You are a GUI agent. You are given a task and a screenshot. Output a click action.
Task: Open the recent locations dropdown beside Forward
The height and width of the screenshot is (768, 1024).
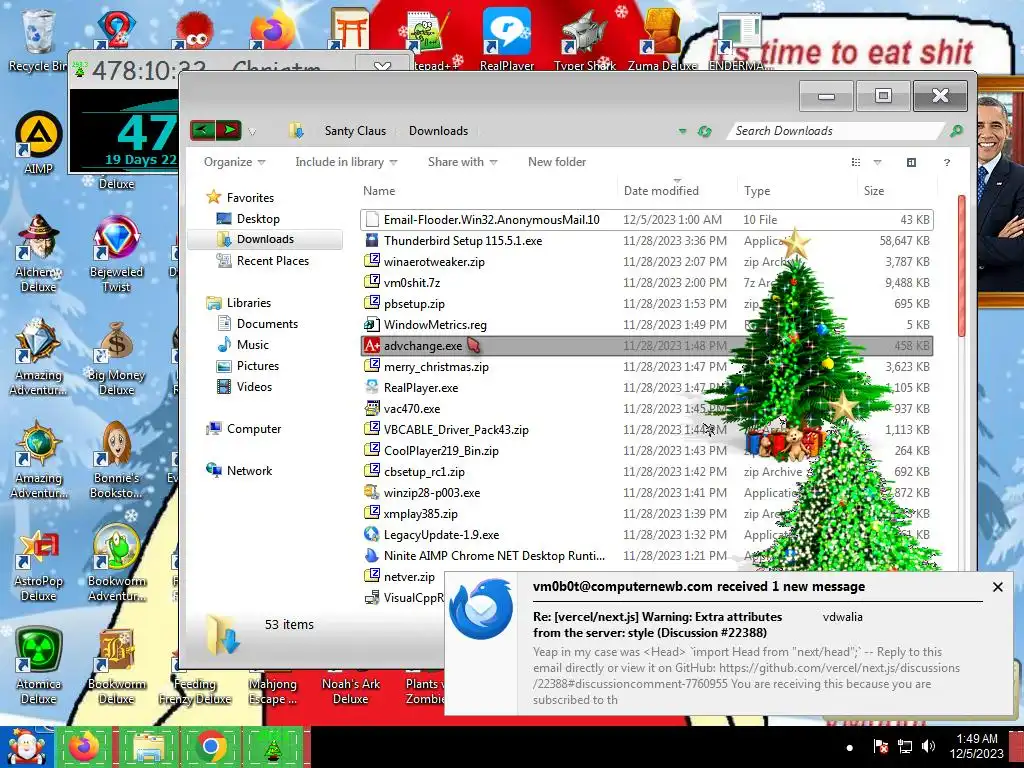(x=252, y=131)
